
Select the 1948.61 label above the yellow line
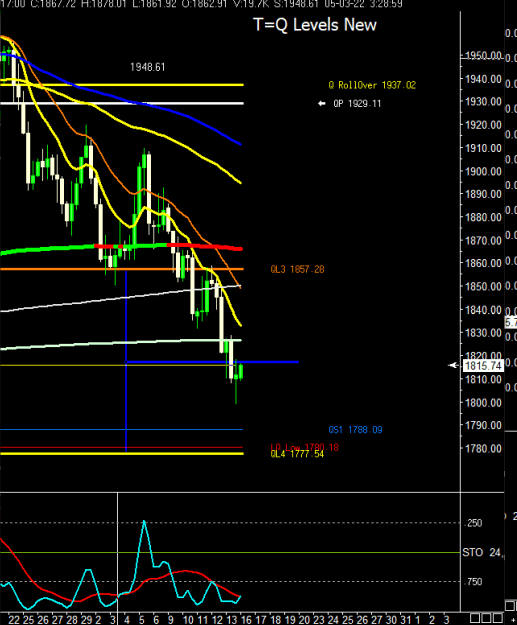(147, 67)
